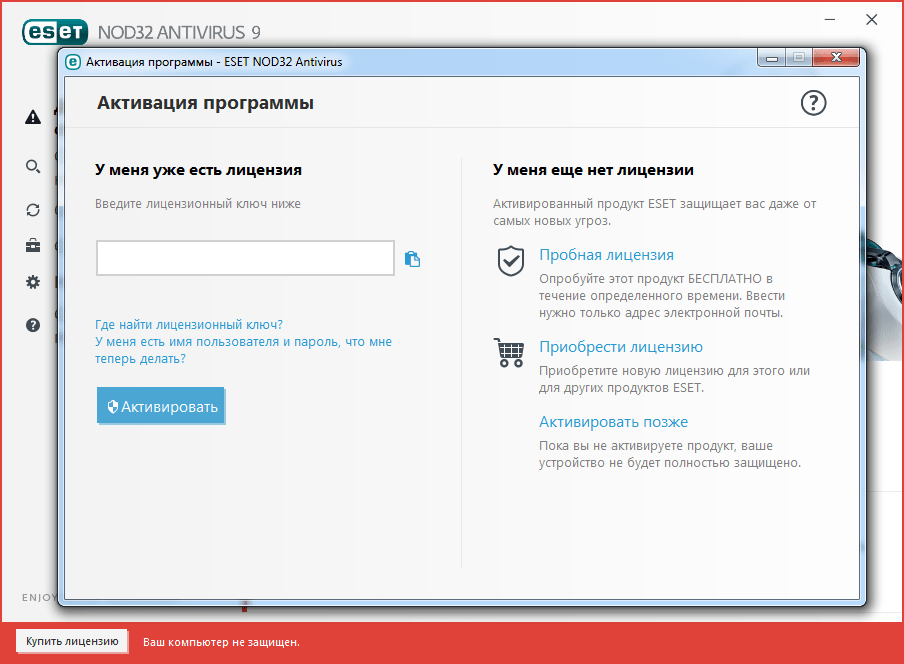Select the toolbox icon in sidebar
904x664 pixels.
pos(33,246)
